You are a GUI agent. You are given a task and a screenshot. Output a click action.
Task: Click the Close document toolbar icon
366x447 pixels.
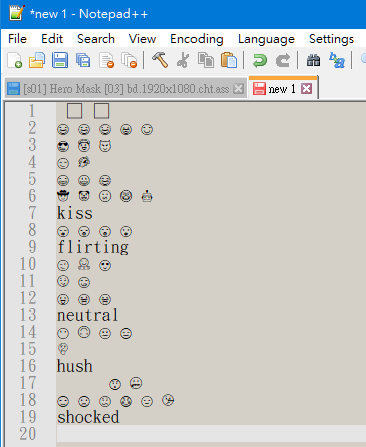point(106,60)
